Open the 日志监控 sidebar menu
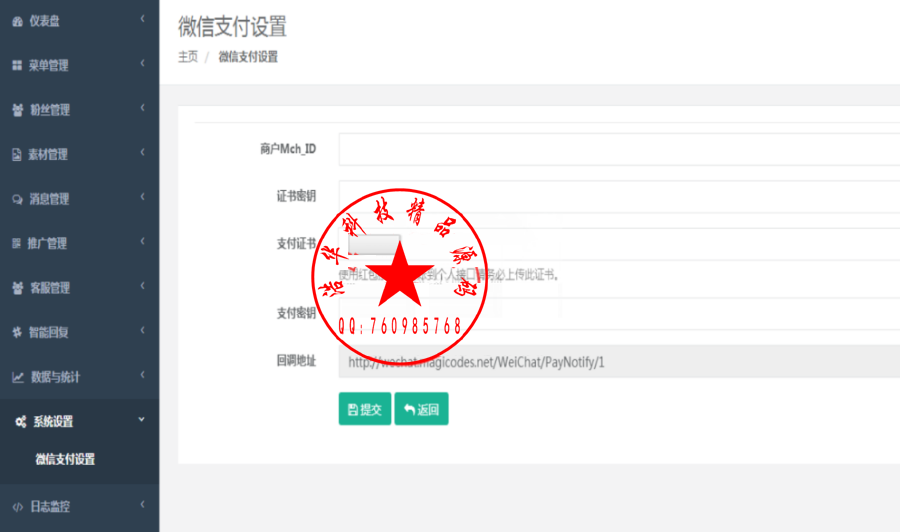The height and width of the screenshot is (532, 900). coord(79,507)
